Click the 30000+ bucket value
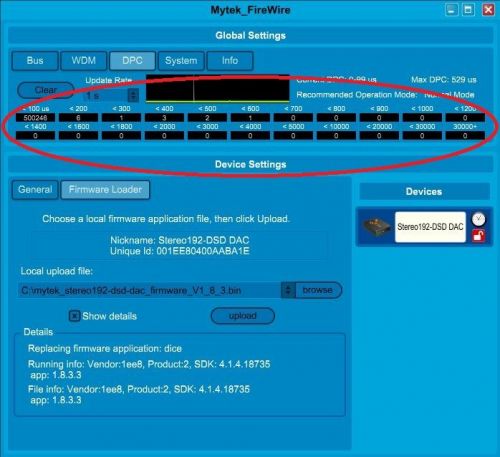Image resolution: width=500 pixels, height=457 pixels. pyautogui.click(x=465, y=136)
